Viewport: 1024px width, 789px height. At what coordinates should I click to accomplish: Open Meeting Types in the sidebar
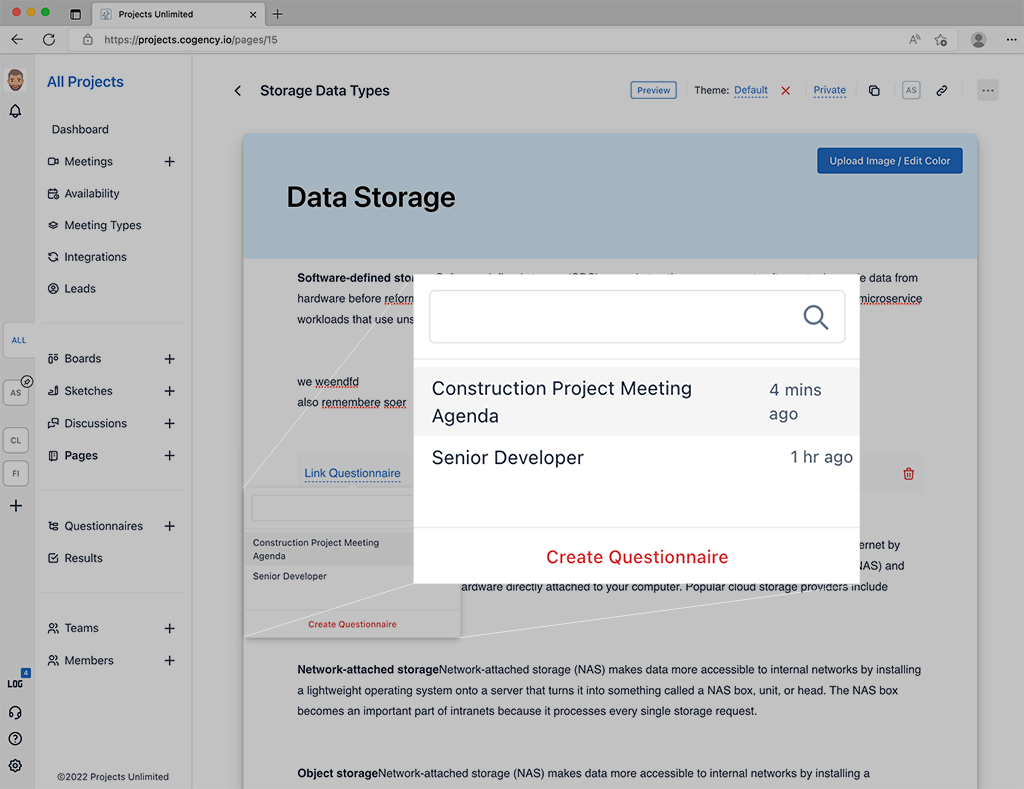pos(102,225)
